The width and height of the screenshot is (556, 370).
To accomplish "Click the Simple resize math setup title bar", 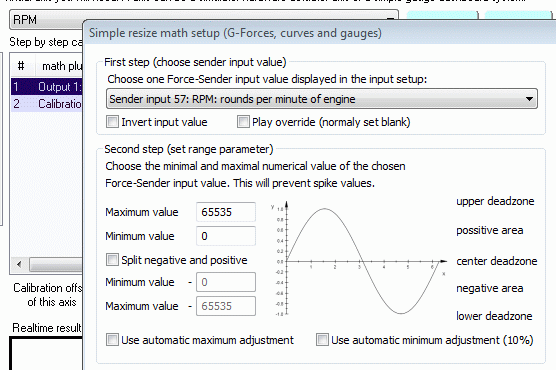I will 319,33.
